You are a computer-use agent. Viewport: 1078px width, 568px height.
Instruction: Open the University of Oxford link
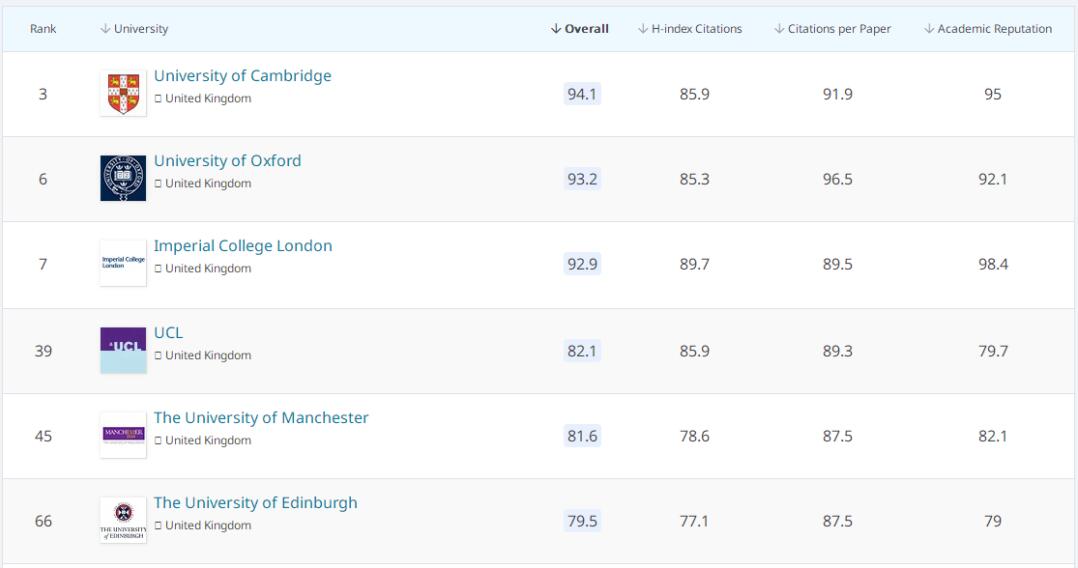click(x=227, y=161)
